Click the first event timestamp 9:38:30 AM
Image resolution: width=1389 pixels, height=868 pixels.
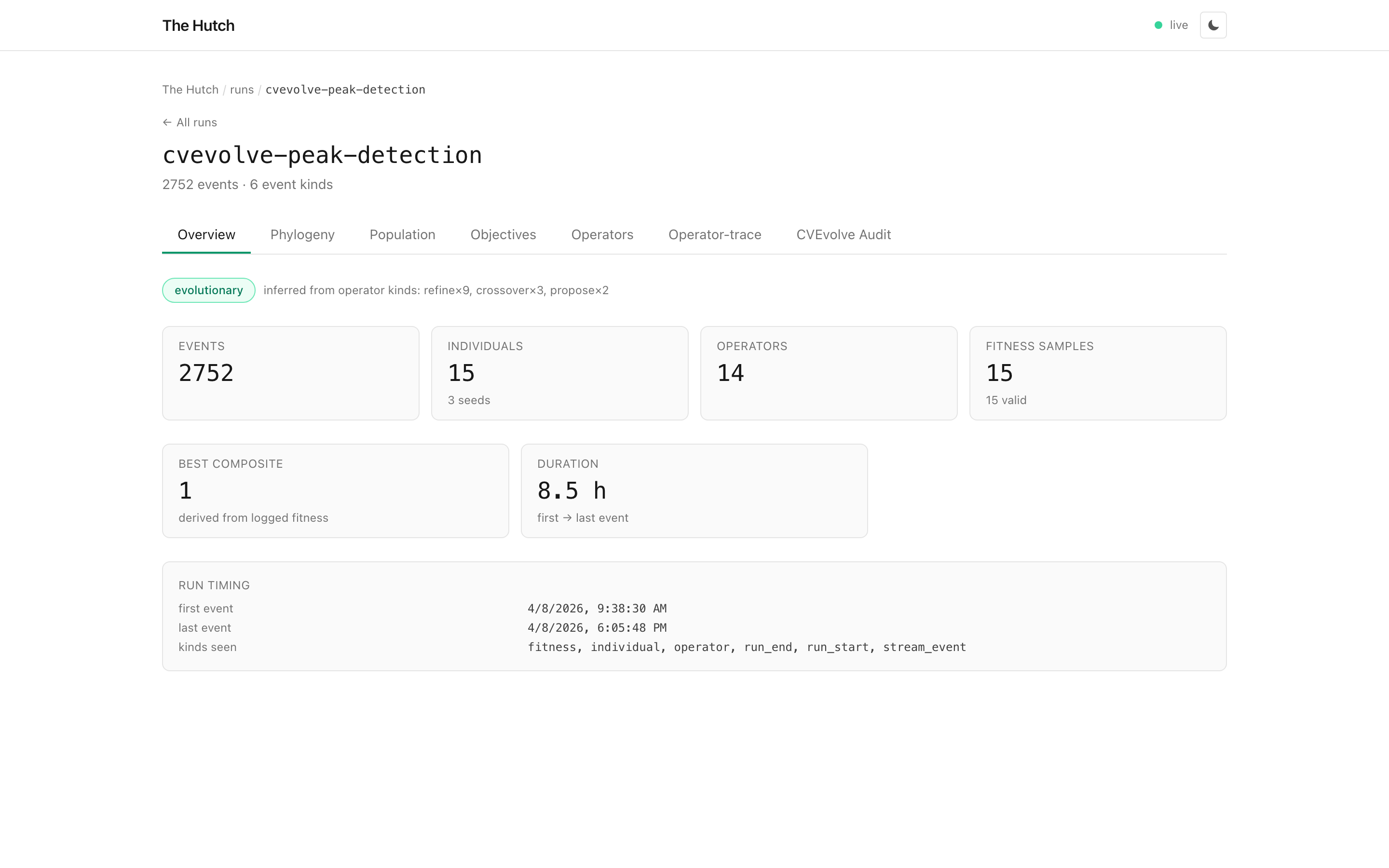pyautogui.click(x=597, y=609)
